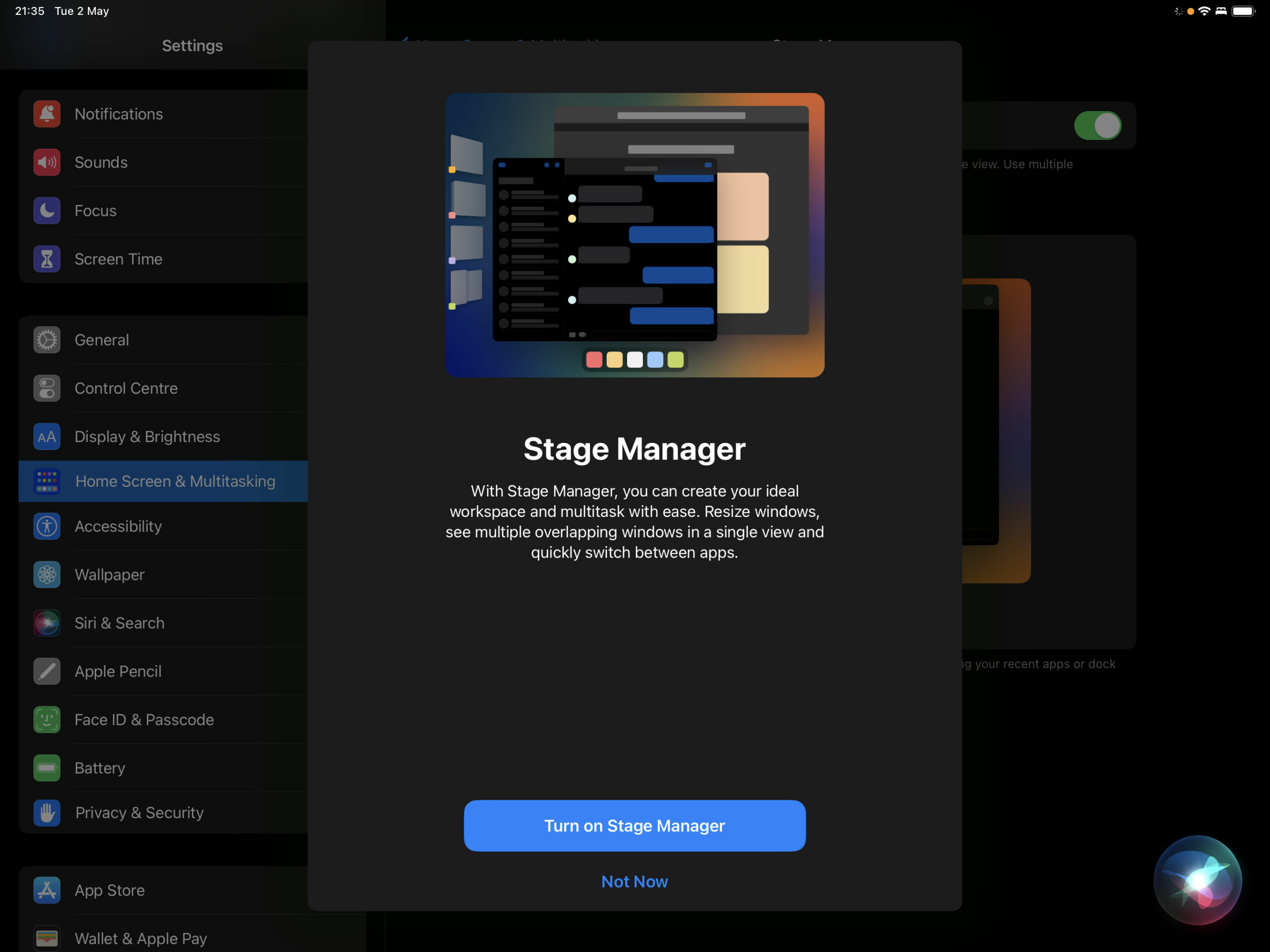Tap the Settings title in sidebar
Image resolution: width=1270 pixels, height=952 pixels.
192,45
